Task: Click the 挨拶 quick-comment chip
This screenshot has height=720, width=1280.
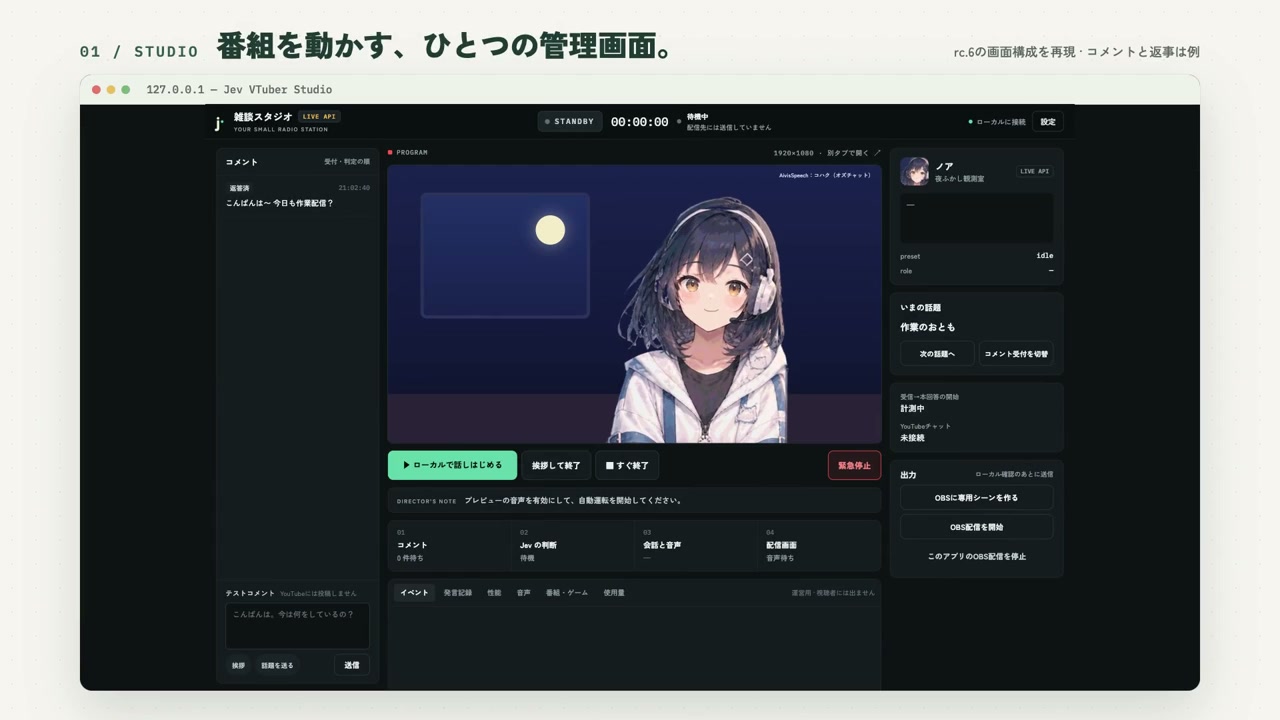Action: pos(238,665)
